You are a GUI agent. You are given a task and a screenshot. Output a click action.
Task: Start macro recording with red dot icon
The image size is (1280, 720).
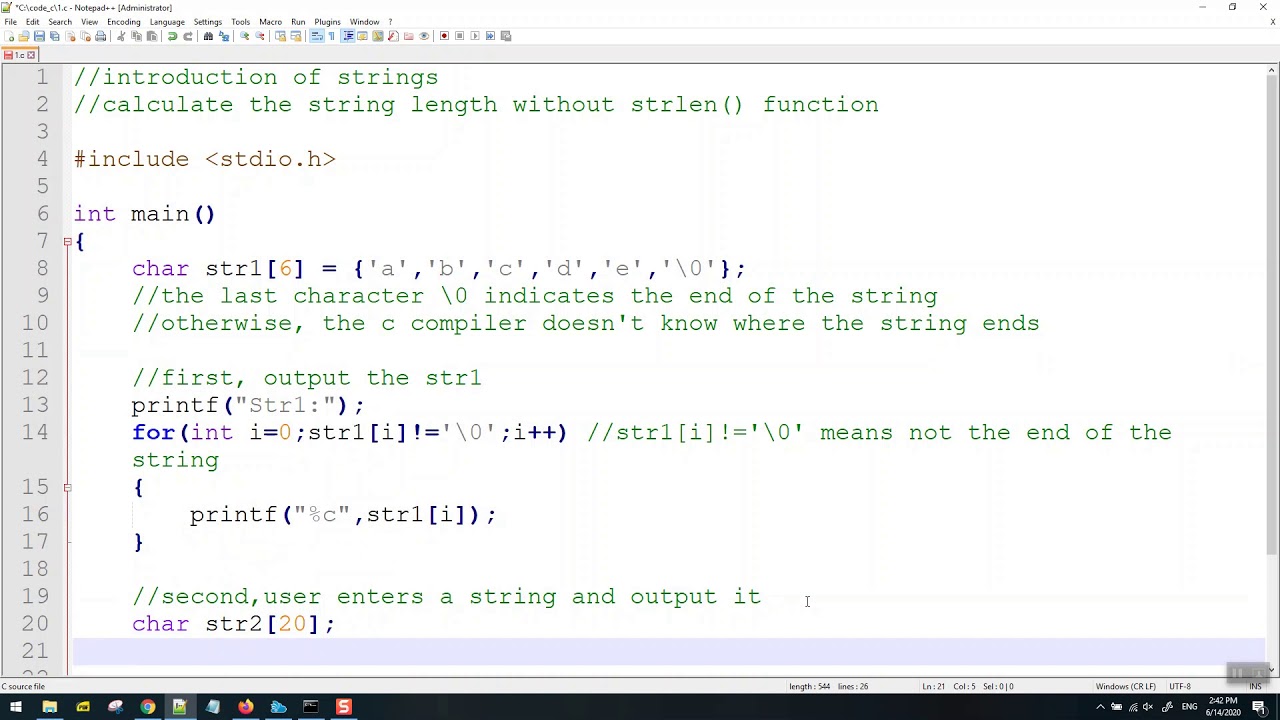point(444,36)
